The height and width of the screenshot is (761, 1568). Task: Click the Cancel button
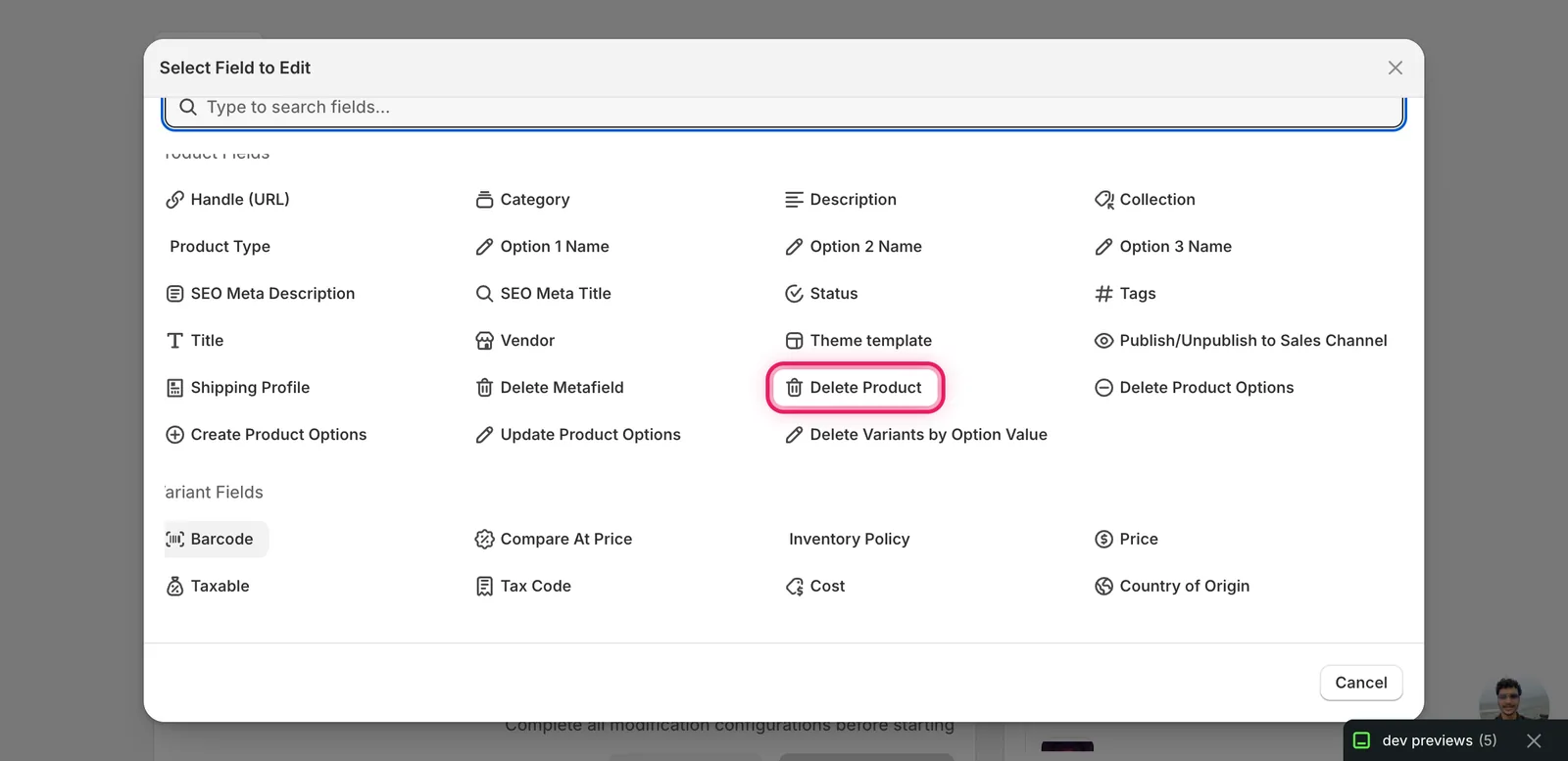tap(1361, 683)
